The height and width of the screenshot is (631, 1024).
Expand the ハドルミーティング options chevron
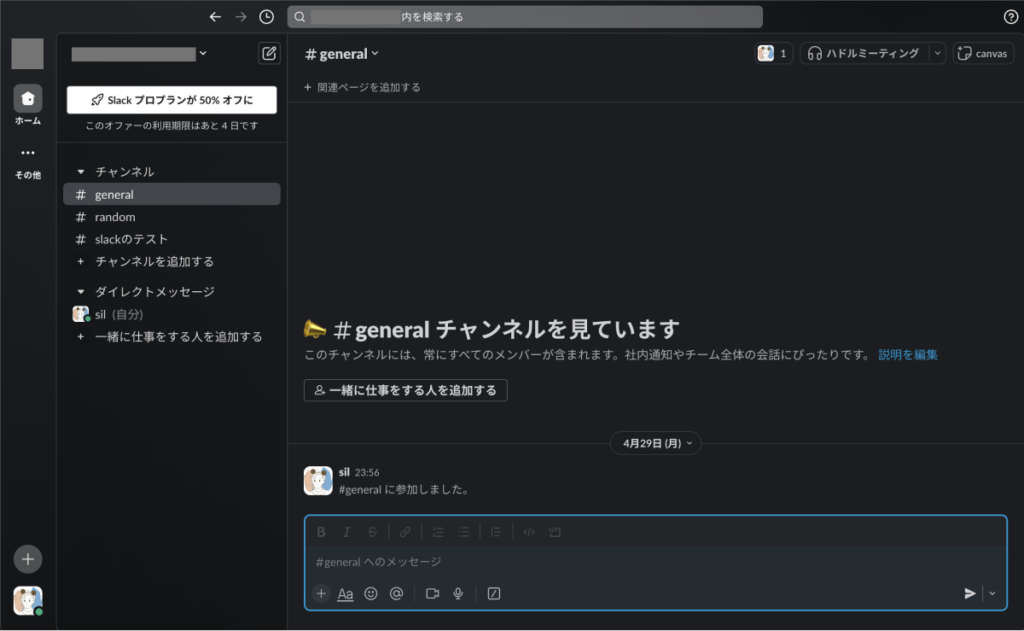click(937, 54)
